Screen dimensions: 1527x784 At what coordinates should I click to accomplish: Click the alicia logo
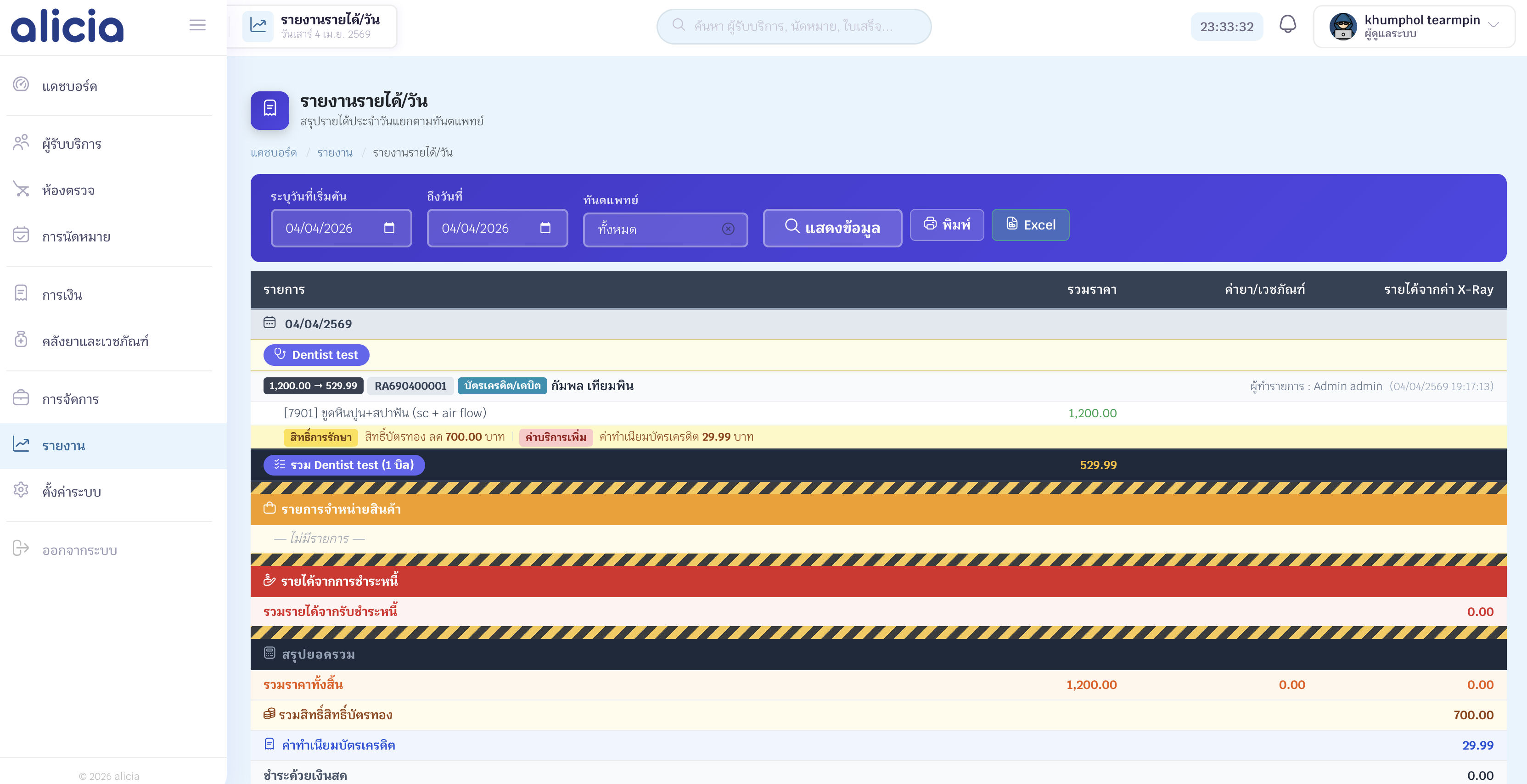coord(67,26)
